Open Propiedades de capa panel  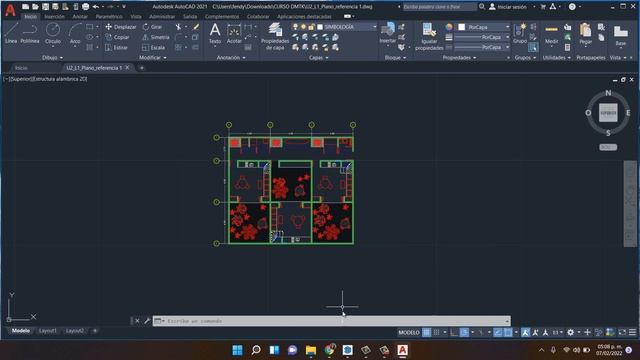(275, 36)
